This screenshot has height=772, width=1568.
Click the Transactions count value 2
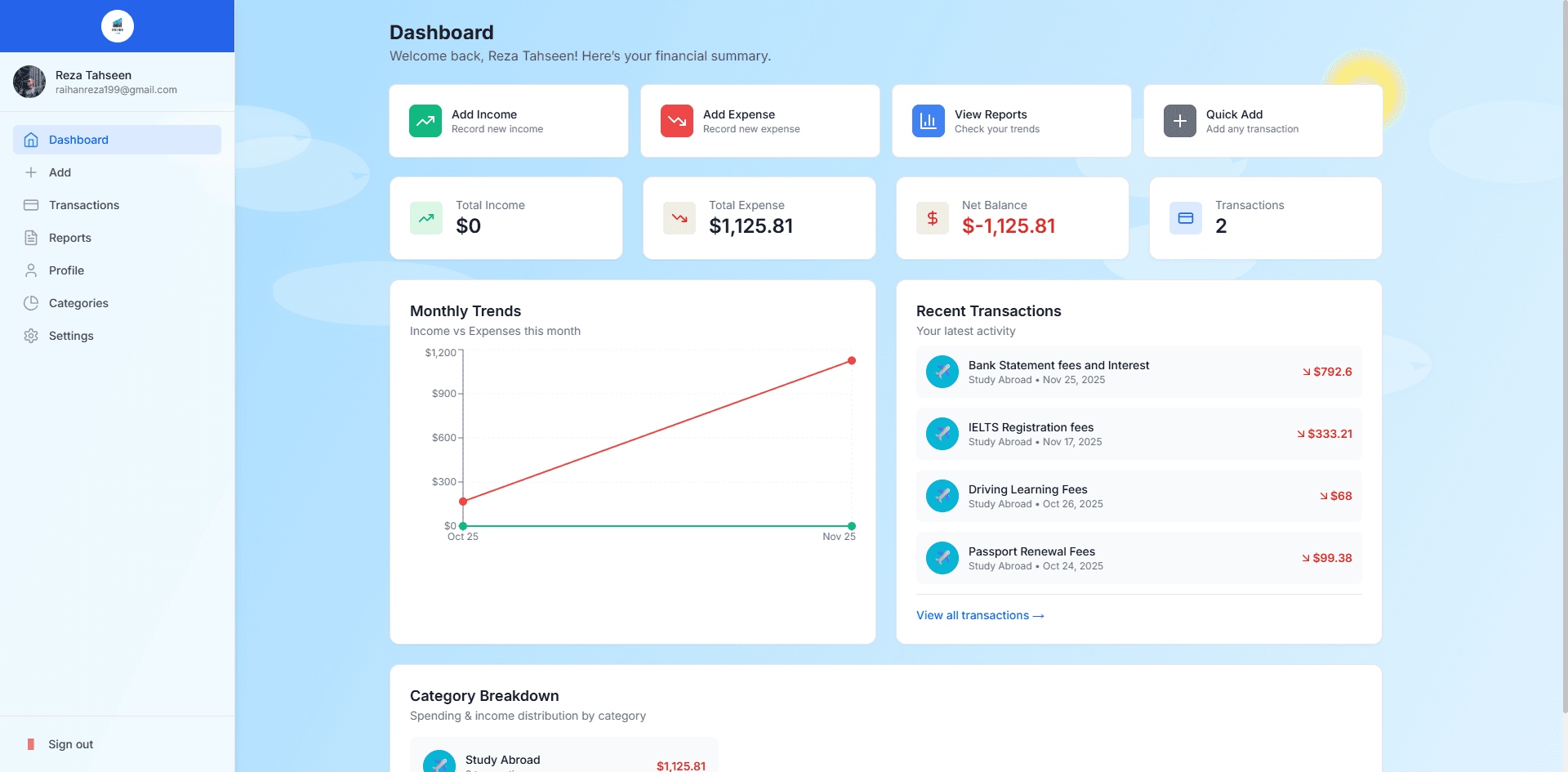pyautogui.click(x=1221, y=226)
